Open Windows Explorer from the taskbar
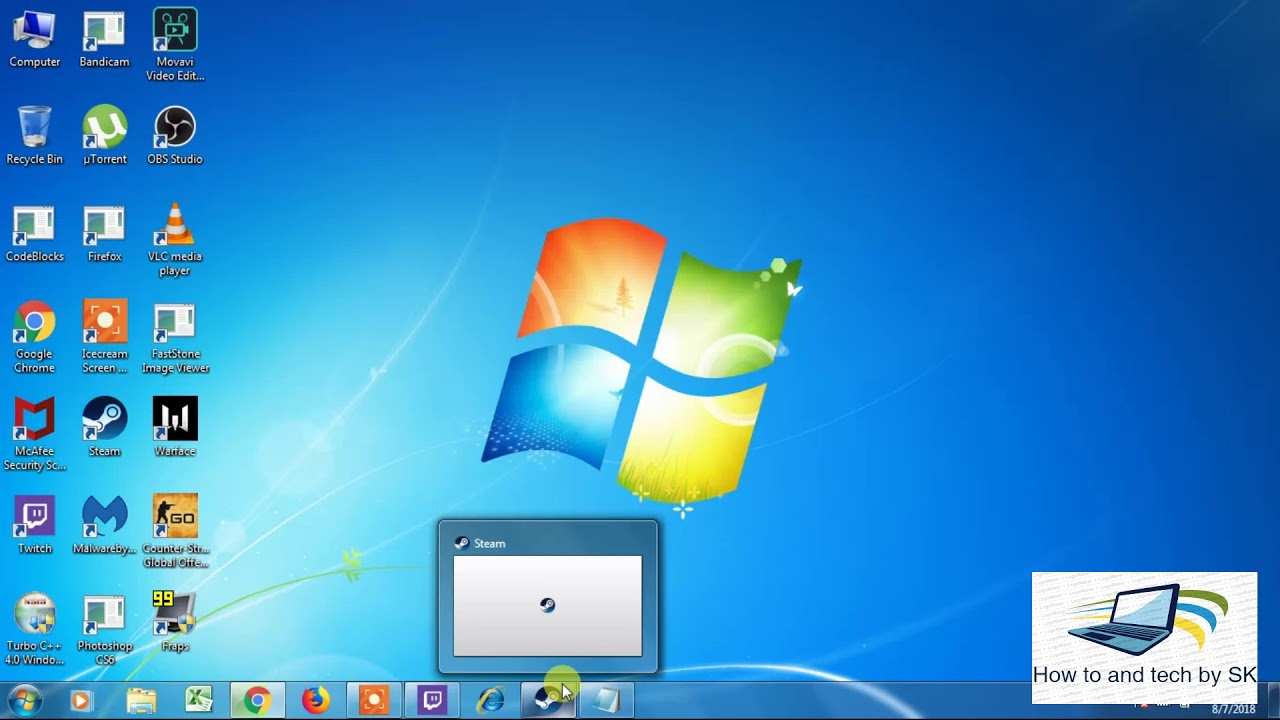Image resolution: width=1280 pixels, height=720 pixels. tap(141, 701)
